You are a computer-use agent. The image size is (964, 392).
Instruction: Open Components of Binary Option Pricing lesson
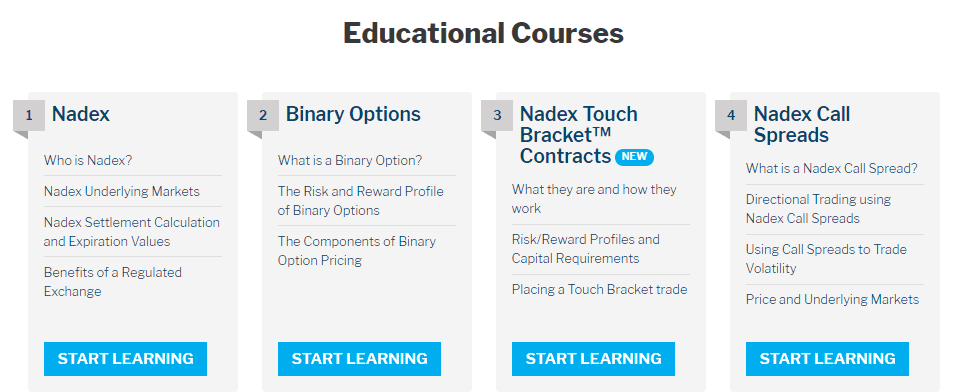(x=357, y=251)
